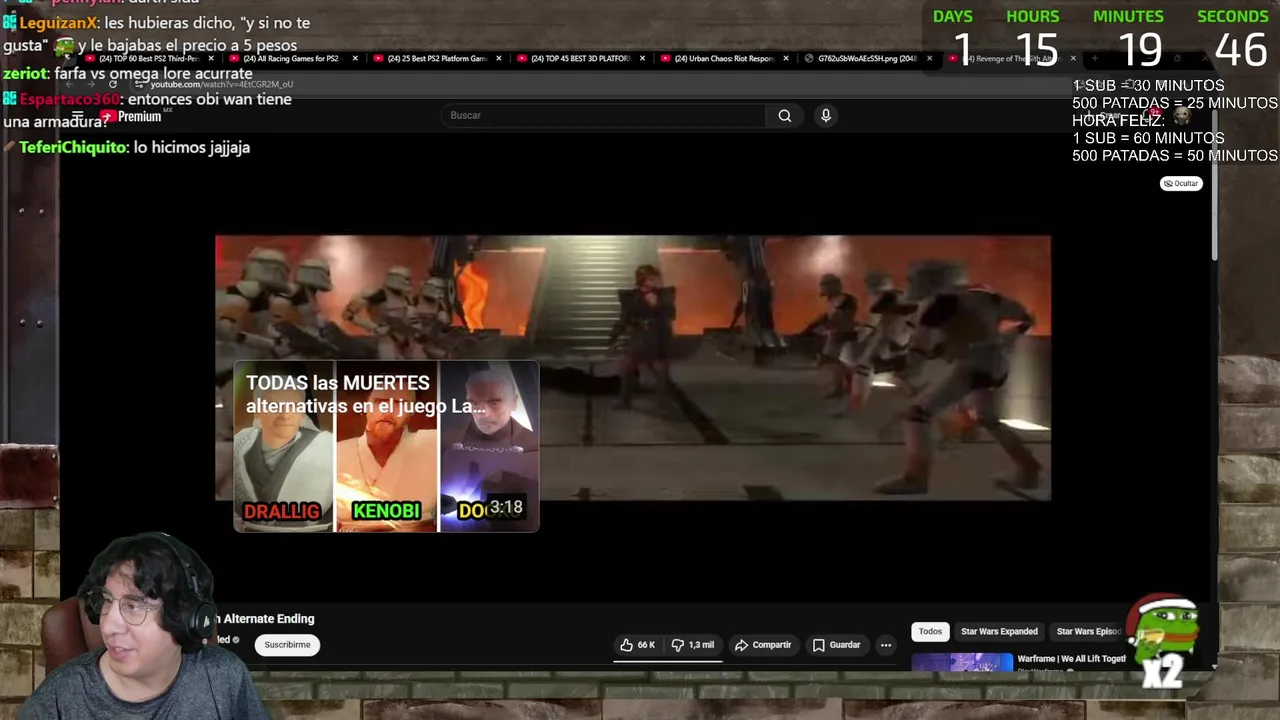The width and height of the screenshot is (1280, 720).
Task: Activate voice search microphone icon
Action: pyautogui.click(x=826, y=115)
